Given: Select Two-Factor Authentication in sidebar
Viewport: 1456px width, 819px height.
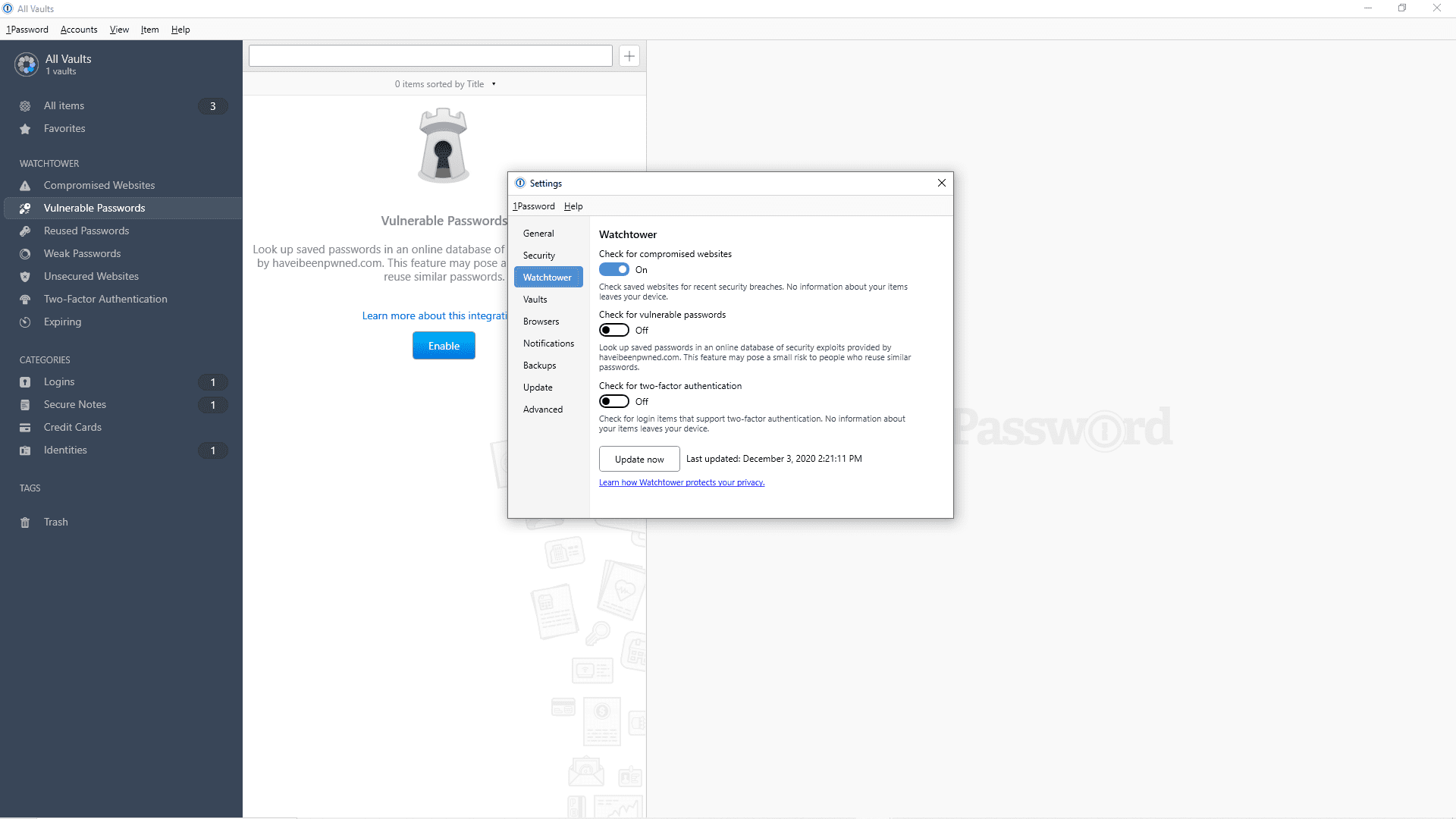Looking at the screenshot, I should (x=121, y=300).
